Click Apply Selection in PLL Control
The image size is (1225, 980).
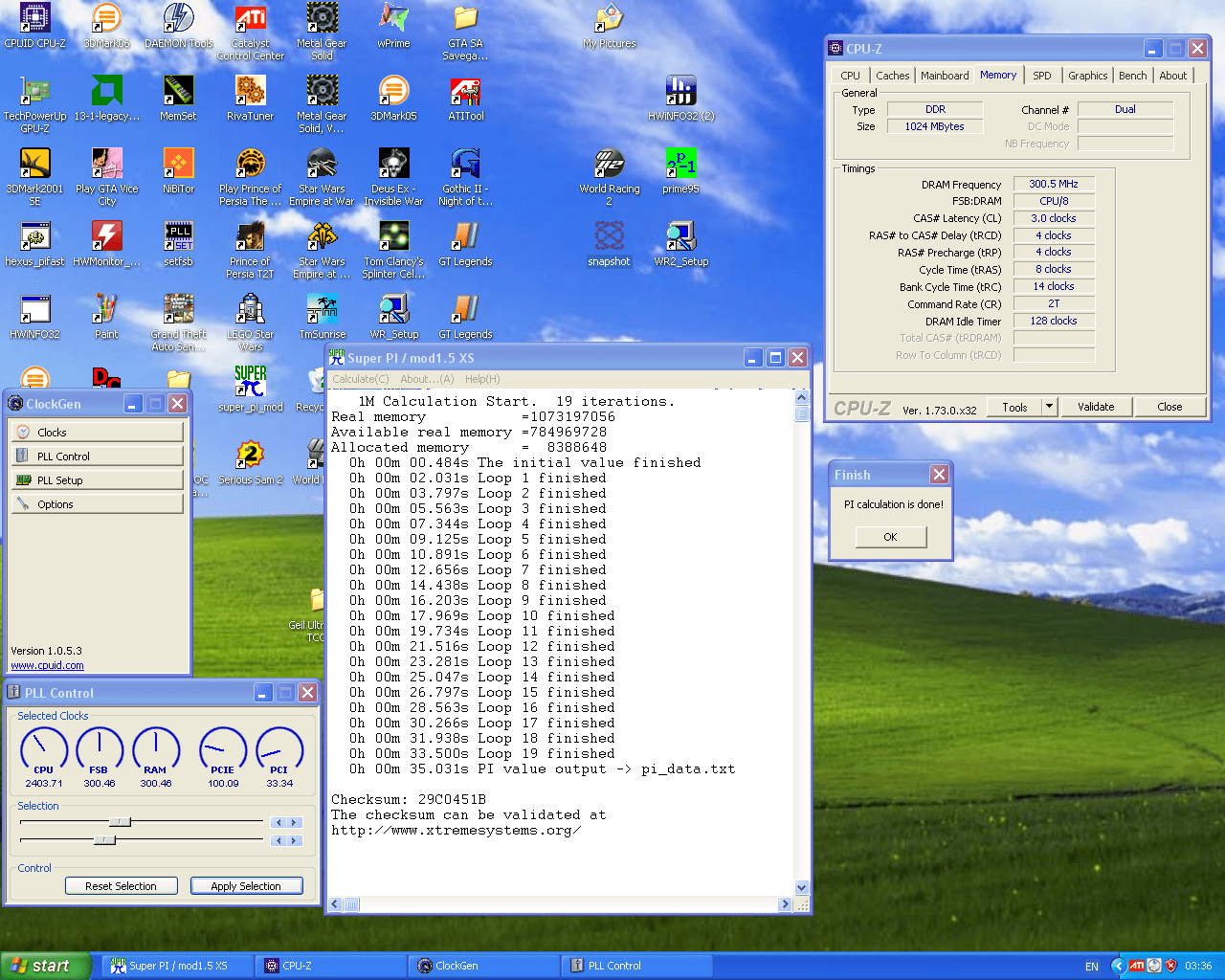246,886
